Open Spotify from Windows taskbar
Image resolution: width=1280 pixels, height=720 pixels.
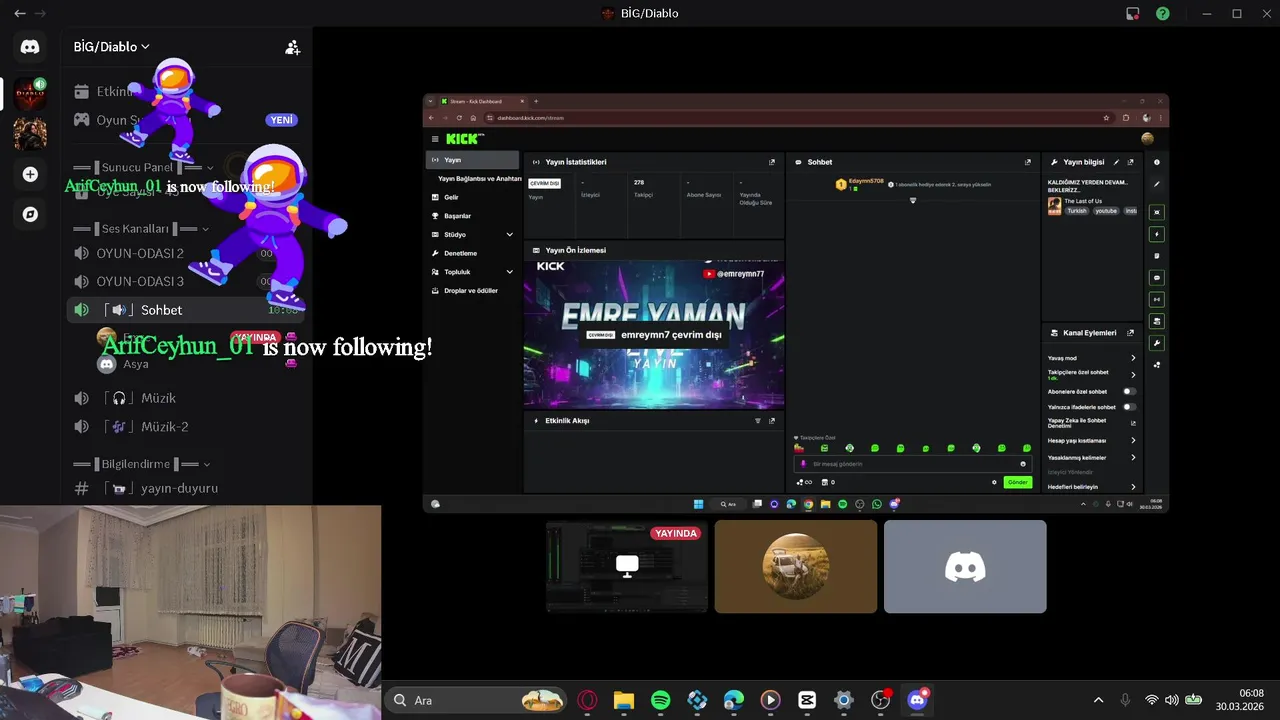point(661,700)
